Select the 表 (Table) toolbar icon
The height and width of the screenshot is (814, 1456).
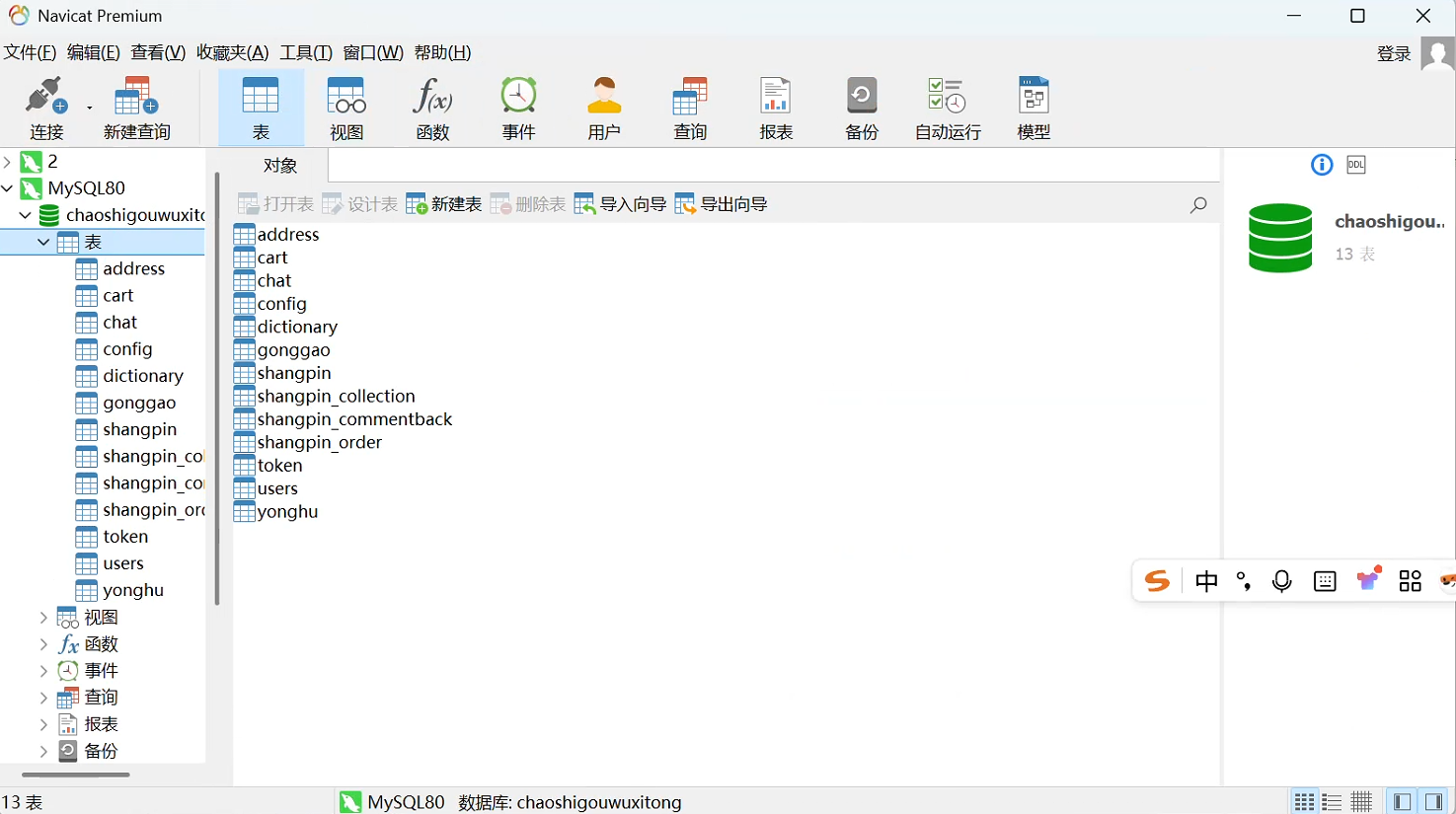tap(261, 109)
